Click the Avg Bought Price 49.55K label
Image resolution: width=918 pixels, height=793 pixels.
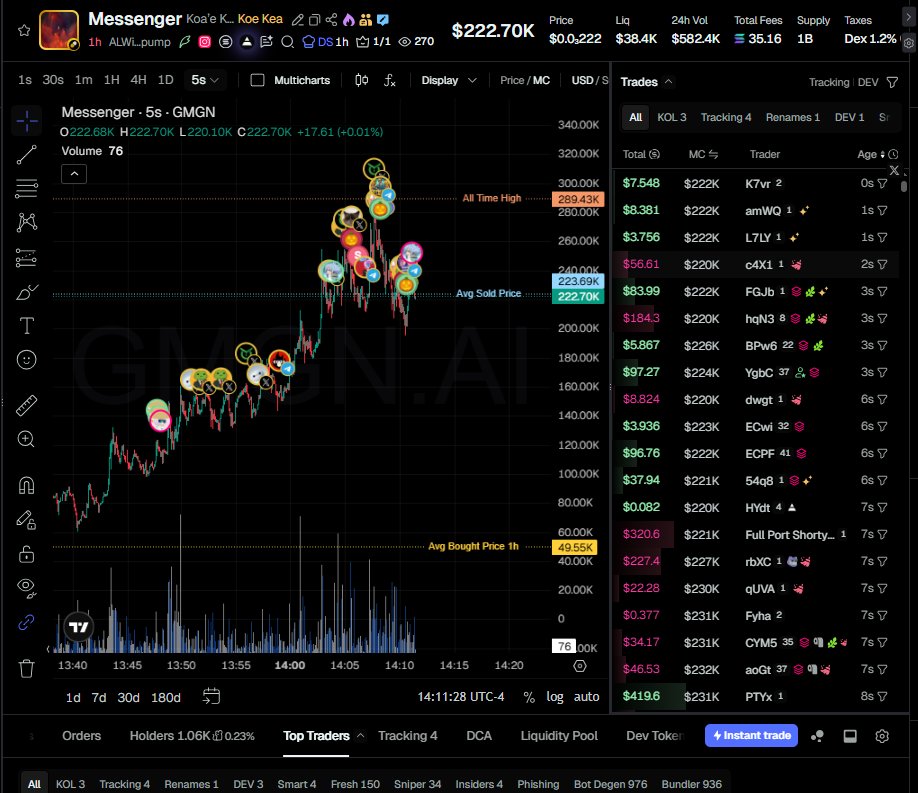pos(575,547)
